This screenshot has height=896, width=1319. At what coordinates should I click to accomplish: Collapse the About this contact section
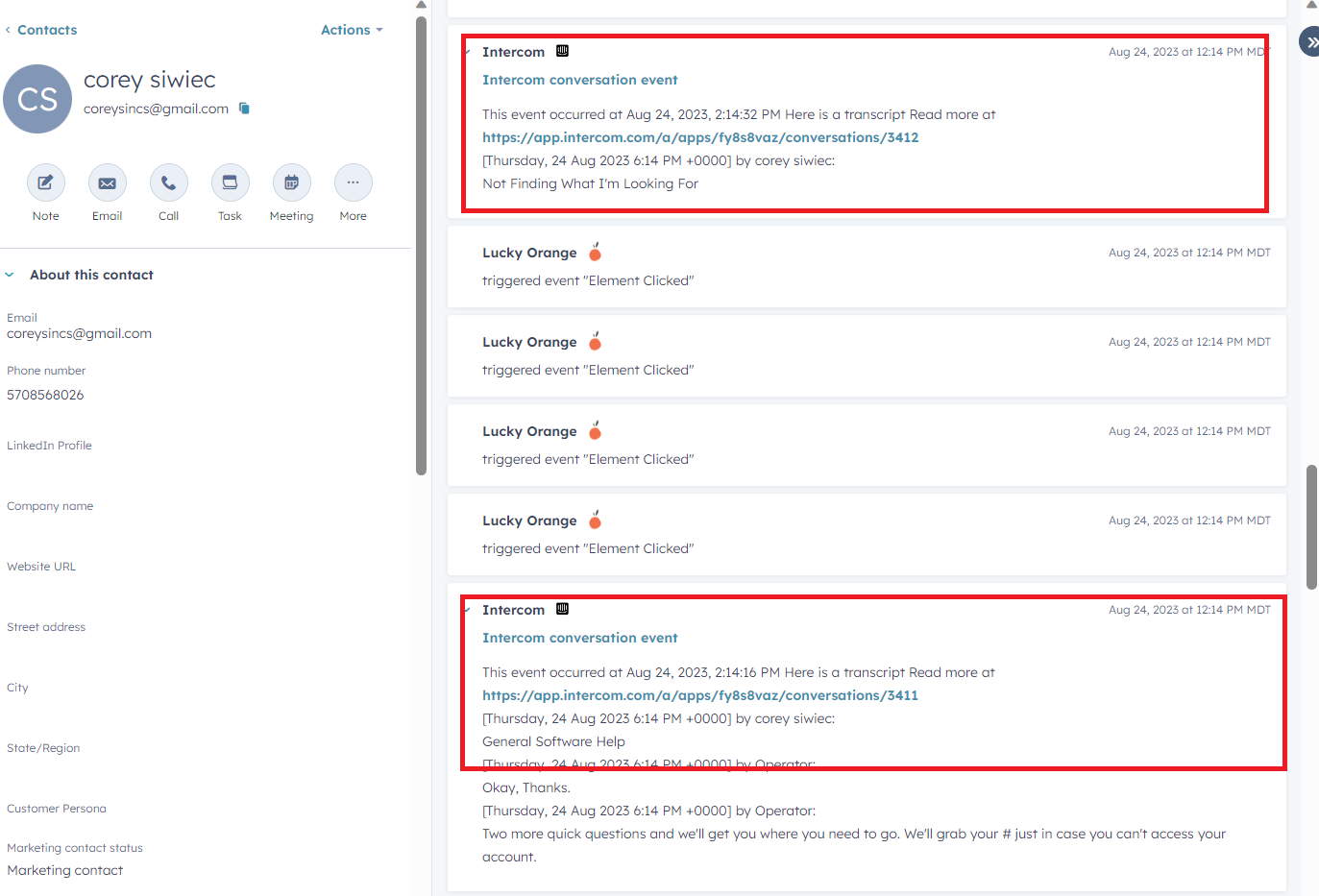coord(10,275)
